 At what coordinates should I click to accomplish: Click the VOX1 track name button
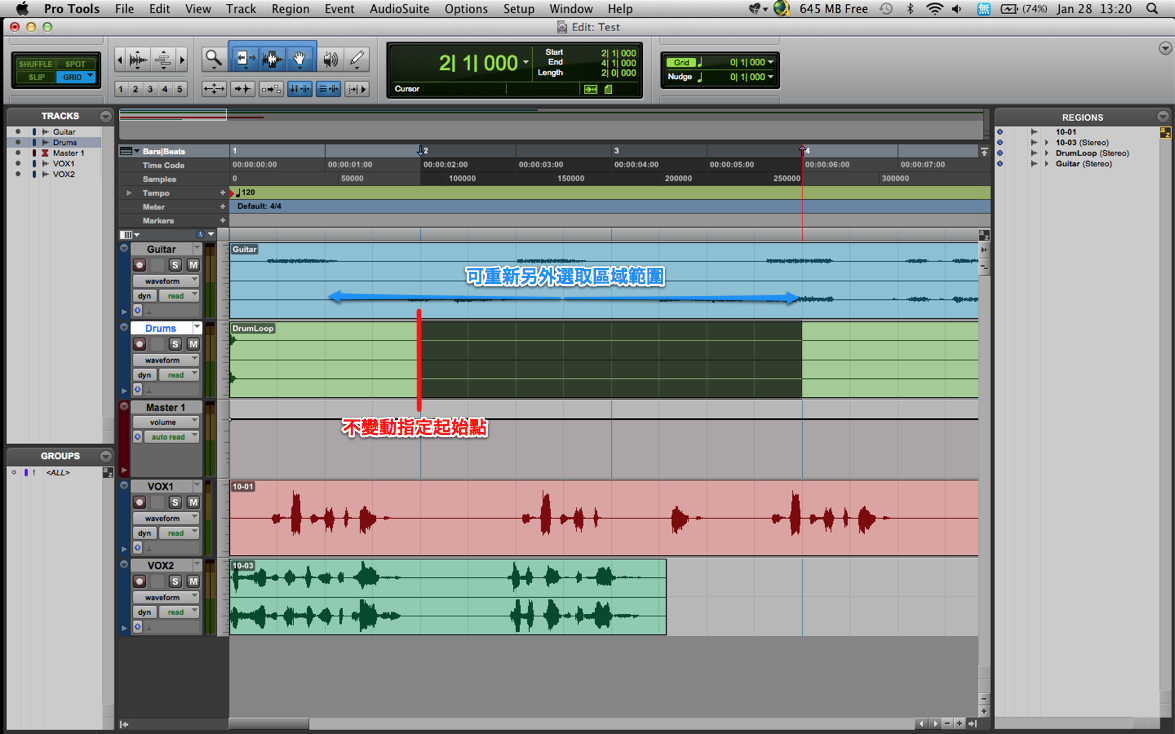160,487
